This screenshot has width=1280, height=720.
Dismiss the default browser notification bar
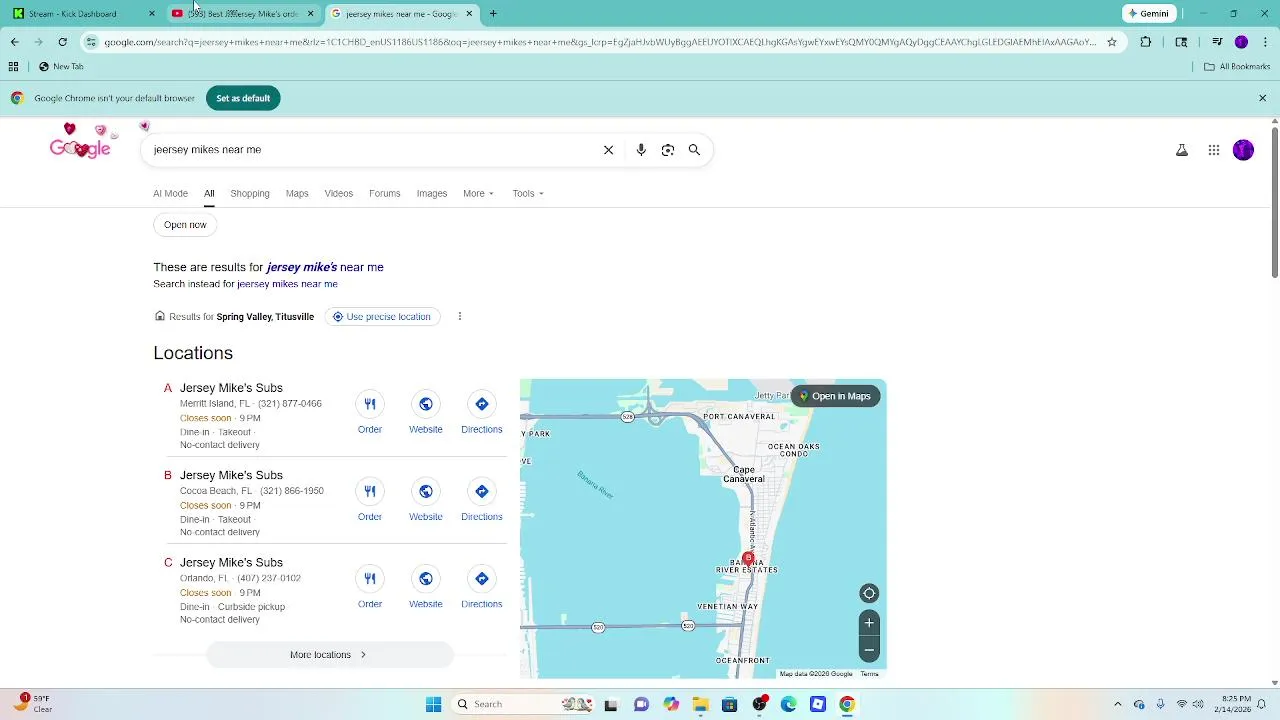(x=1263, y=98)
